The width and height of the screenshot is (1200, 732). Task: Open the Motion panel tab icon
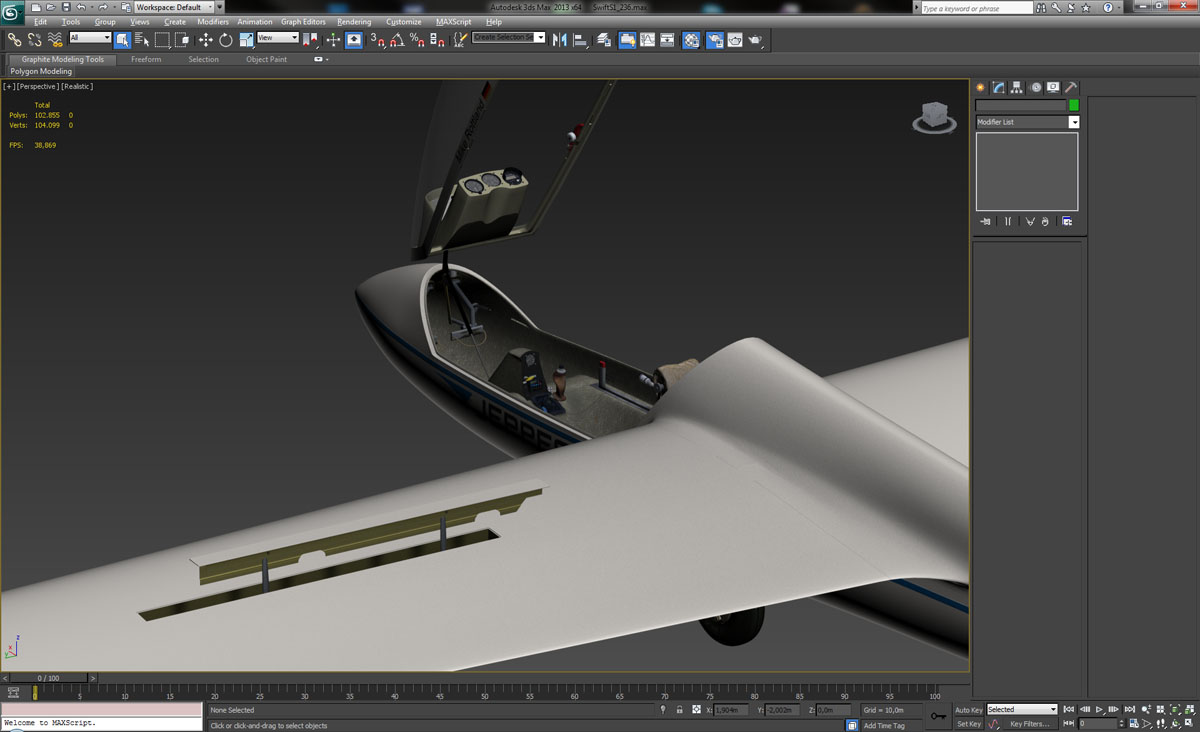[x=1035, y=88]
